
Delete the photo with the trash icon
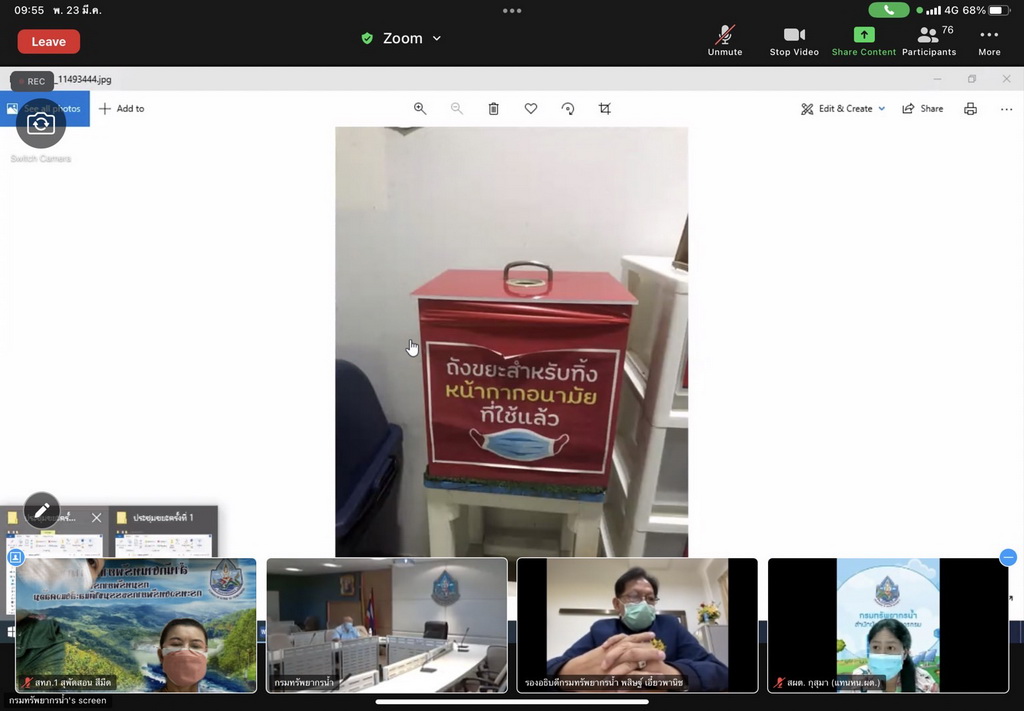point(494,108)
